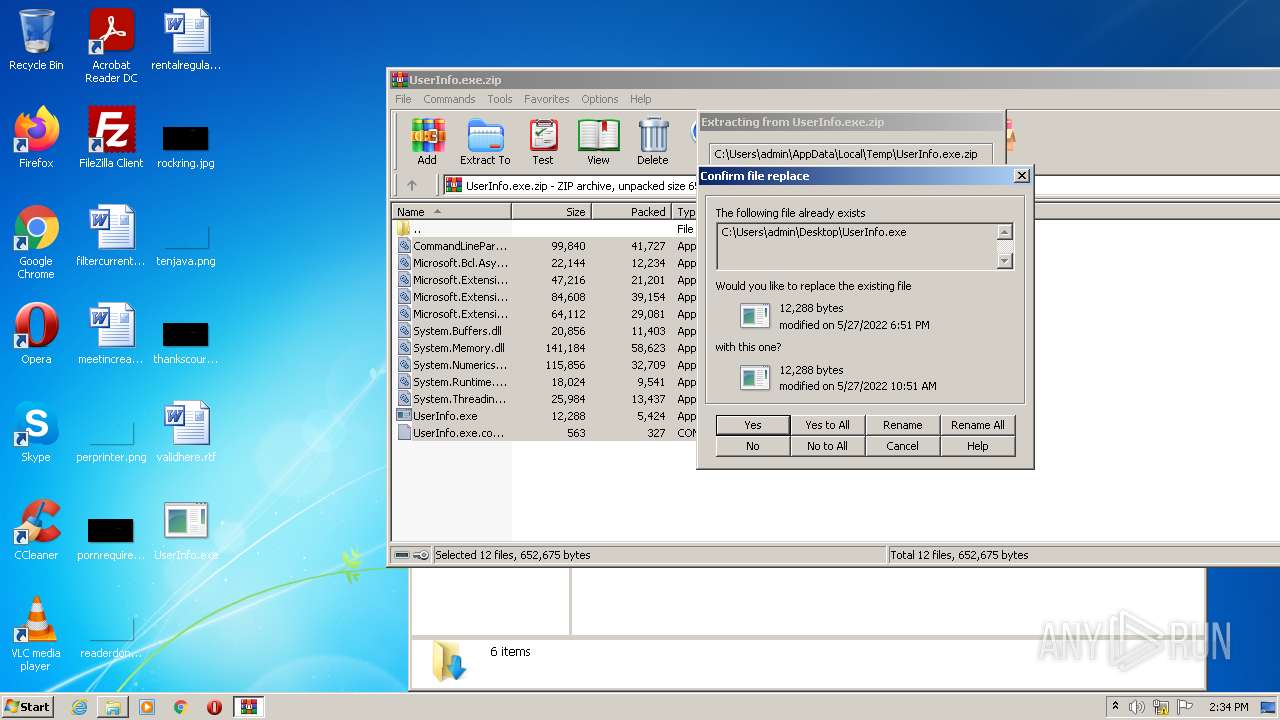
Task: Select the parent folder '..' row
Action: pyautogui.click(x=546, y=229)
